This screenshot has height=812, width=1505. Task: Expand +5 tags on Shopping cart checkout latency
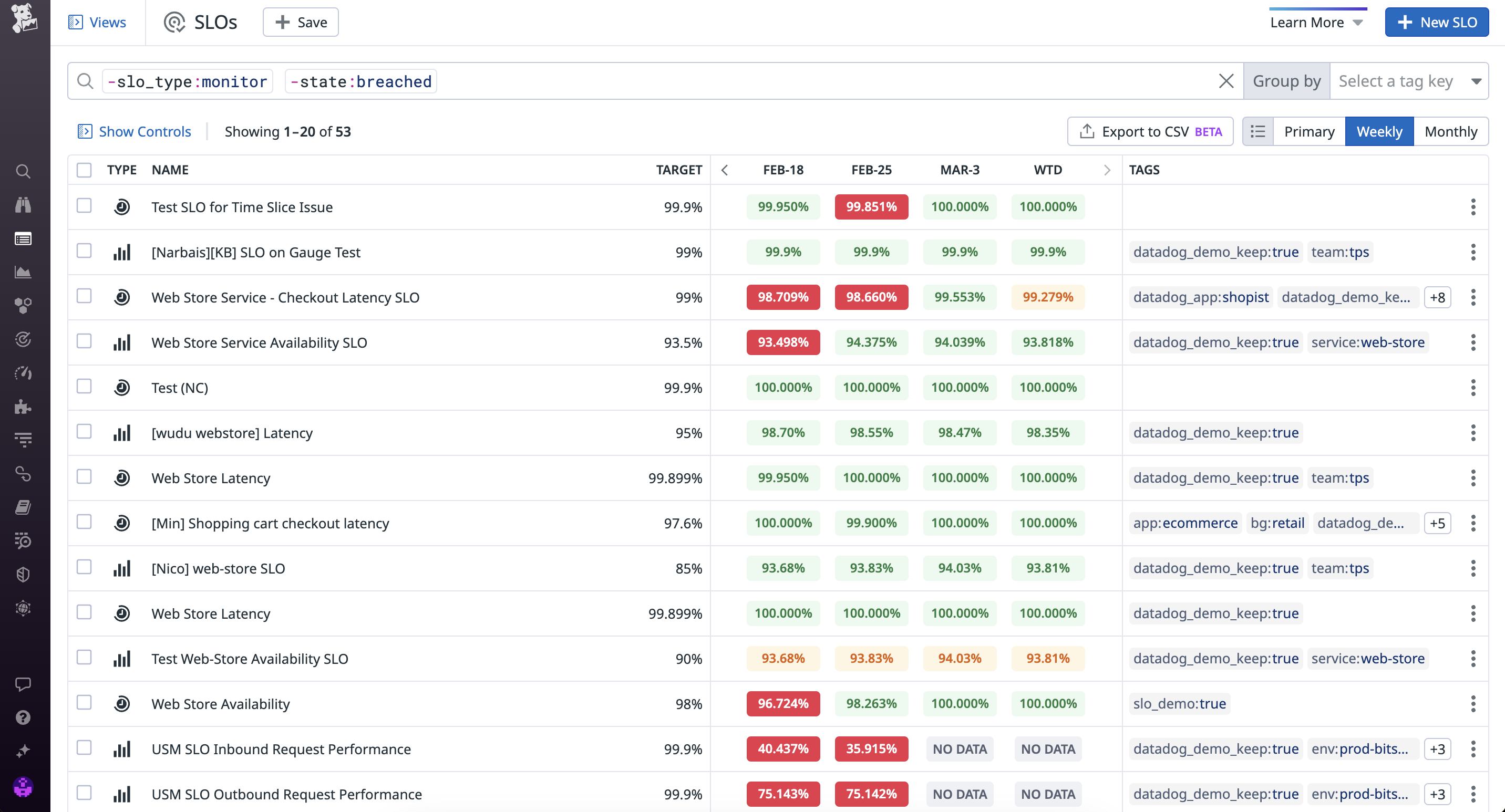coord(1437,523)
